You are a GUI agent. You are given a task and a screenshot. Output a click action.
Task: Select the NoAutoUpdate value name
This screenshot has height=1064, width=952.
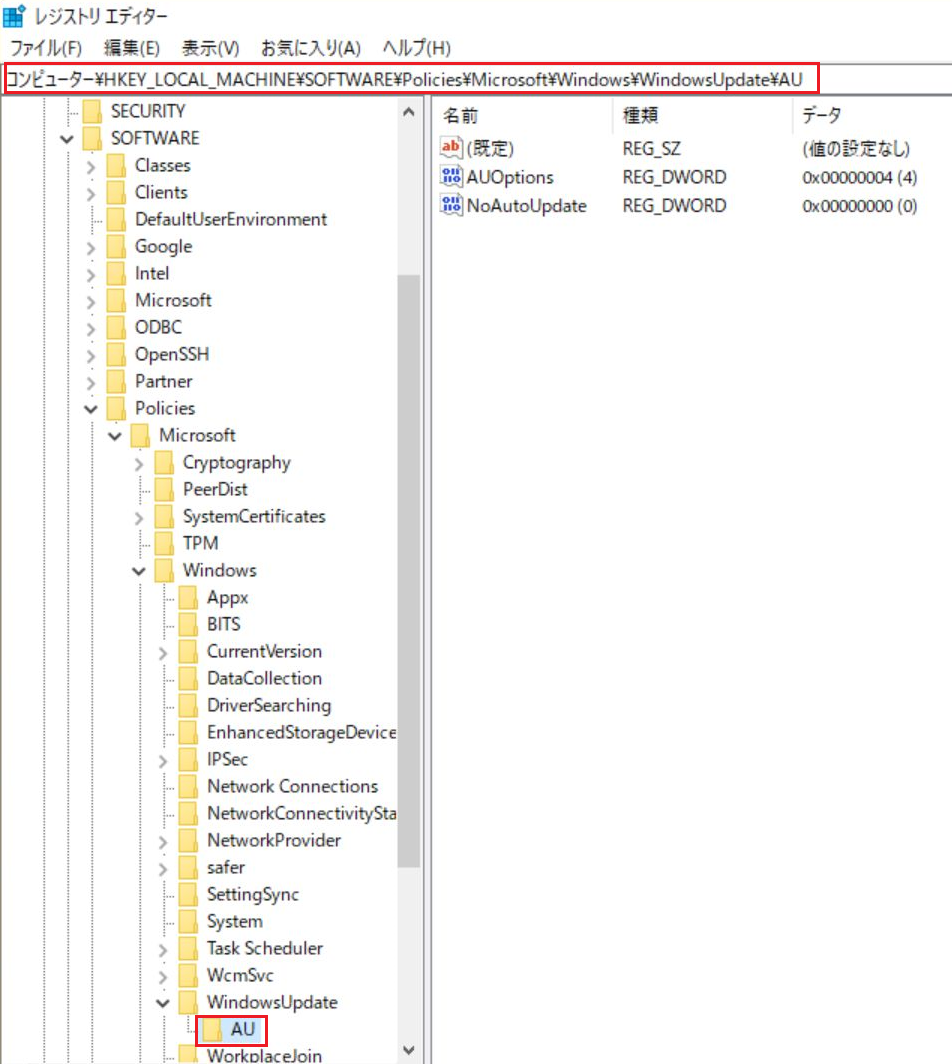[527, 206]
